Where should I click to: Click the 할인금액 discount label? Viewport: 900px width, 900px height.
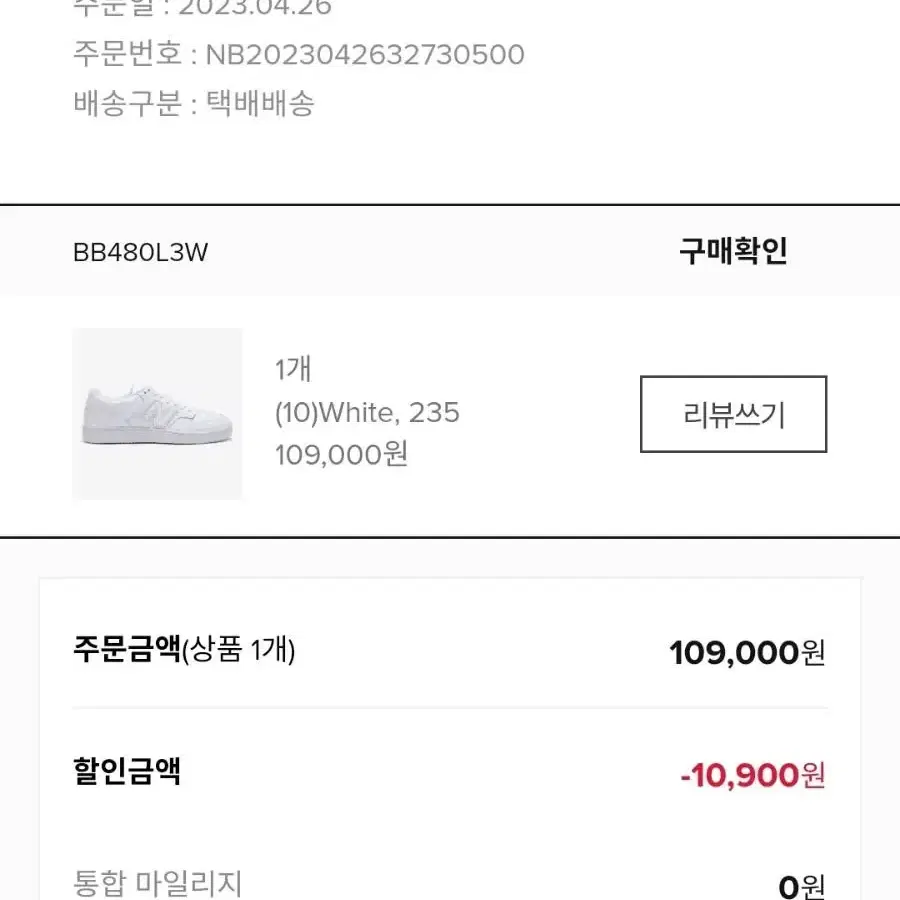[127, 771]
